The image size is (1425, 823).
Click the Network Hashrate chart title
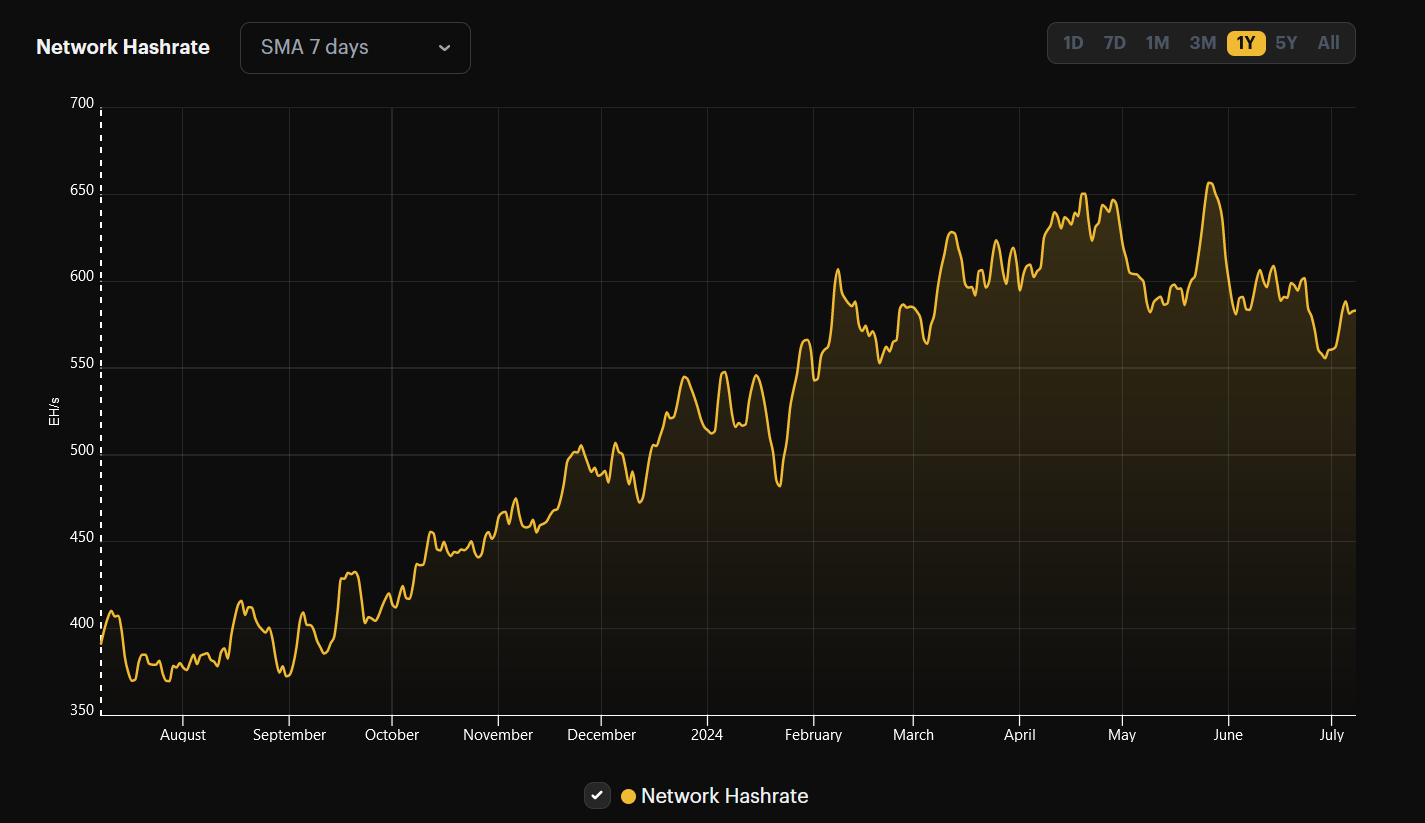[x=123, y=47]
